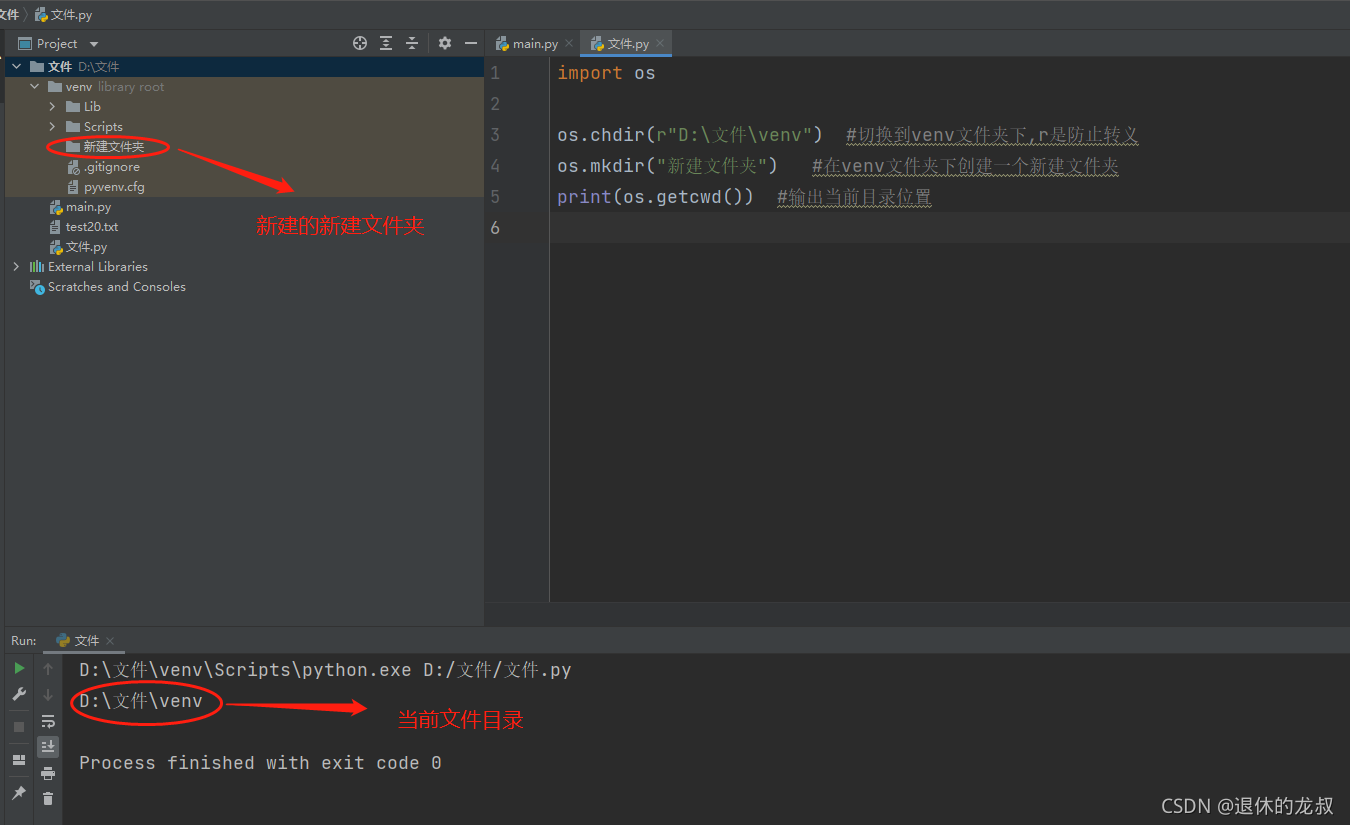Hide the Project panel with minus icon
Image resolution: width=1350 pixels, height=825 pixels.
[x=471, y=43]
